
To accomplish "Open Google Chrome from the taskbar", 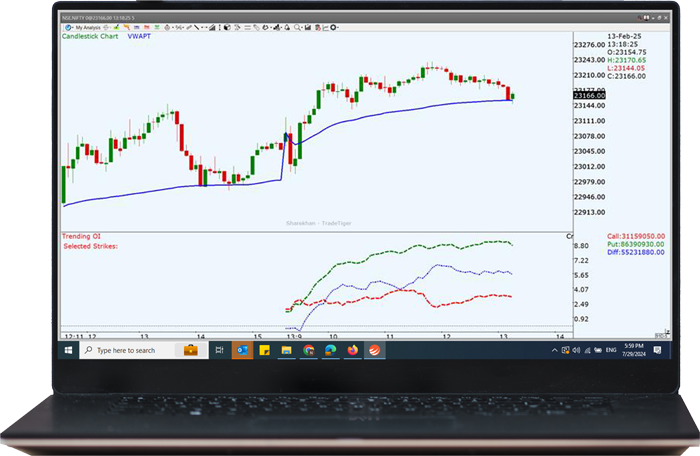I will (308, 351).
